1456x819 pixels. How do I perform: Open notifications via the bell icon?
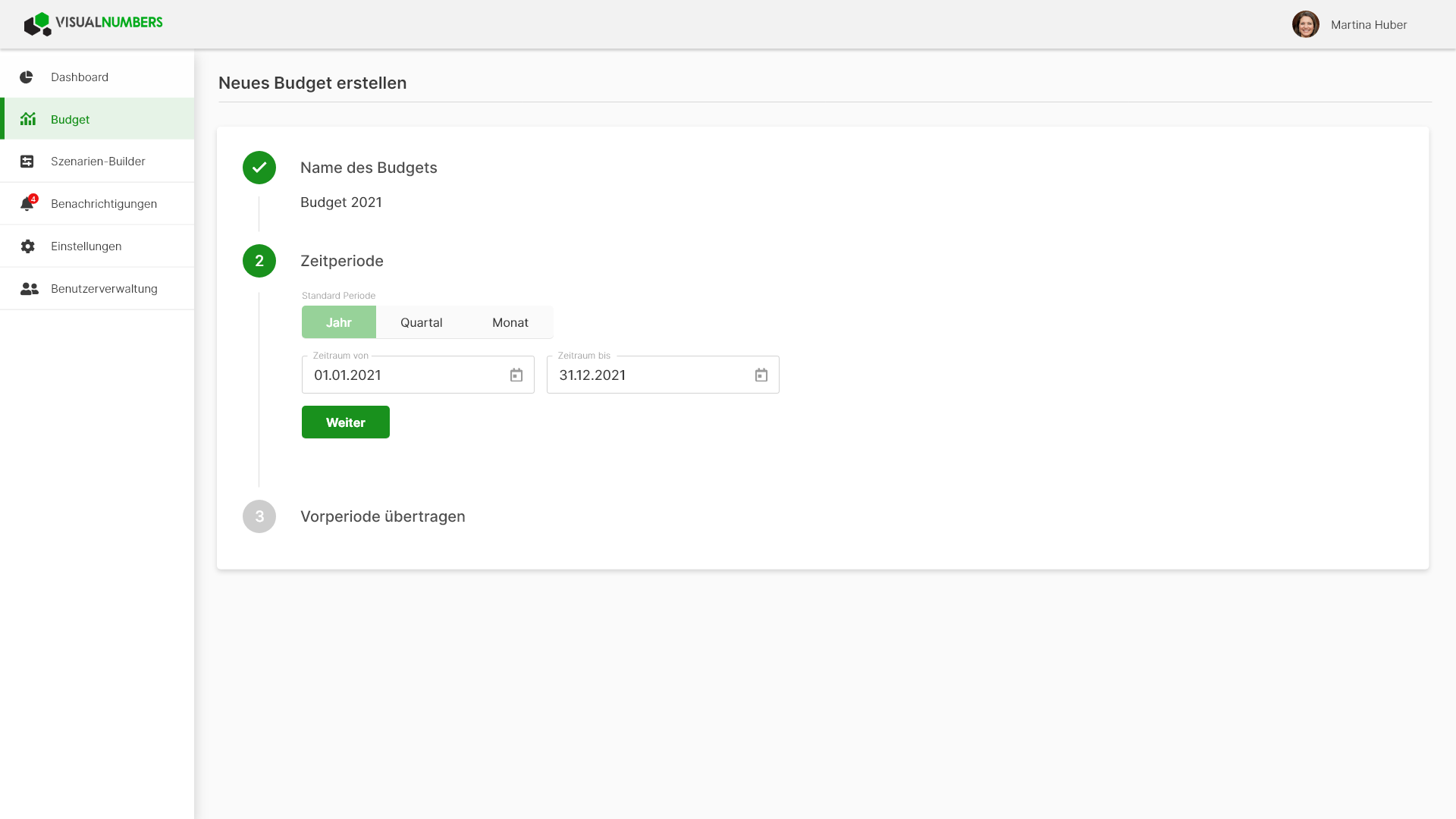28,203
